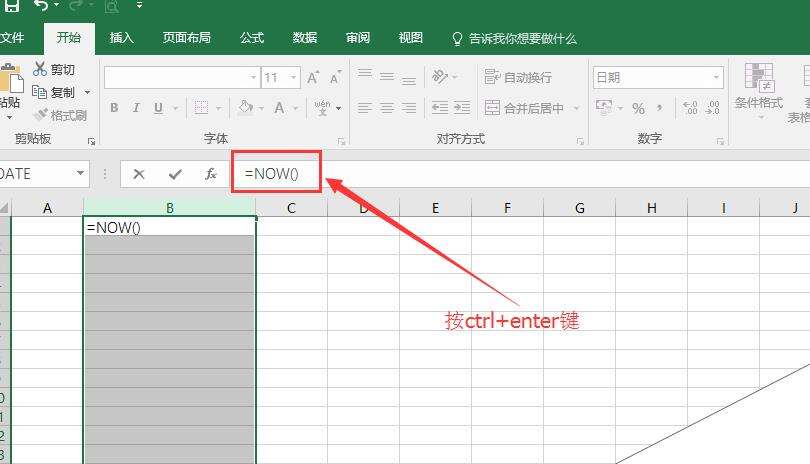This screenshot has width=810, height=464.
Task: Click the select-all corner triangle
Action: pos(5,208)
